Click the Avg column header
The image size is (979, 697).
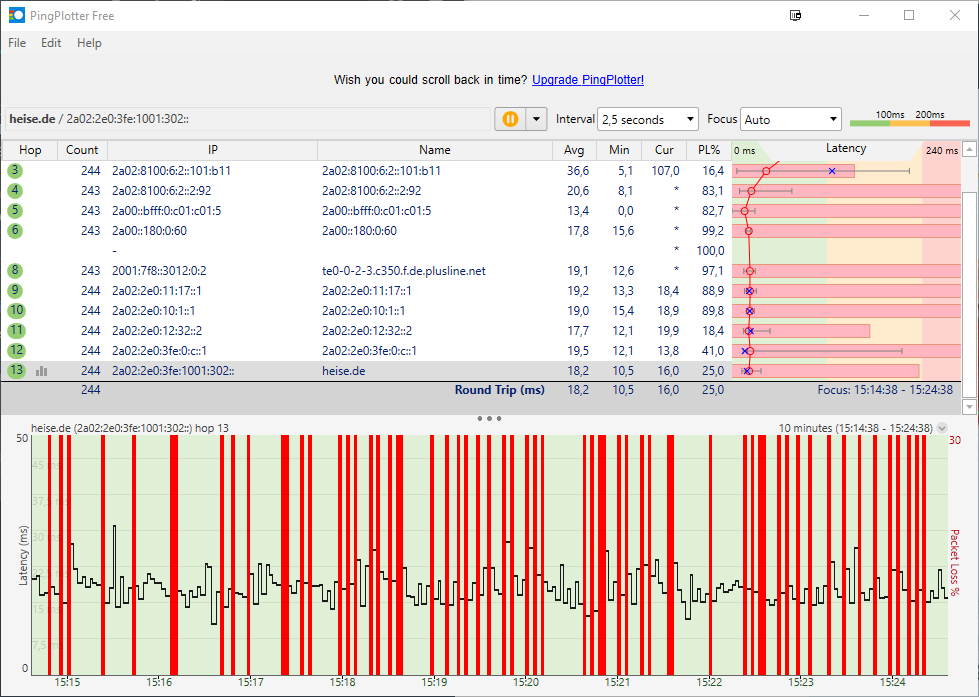[x=574, y=150]
